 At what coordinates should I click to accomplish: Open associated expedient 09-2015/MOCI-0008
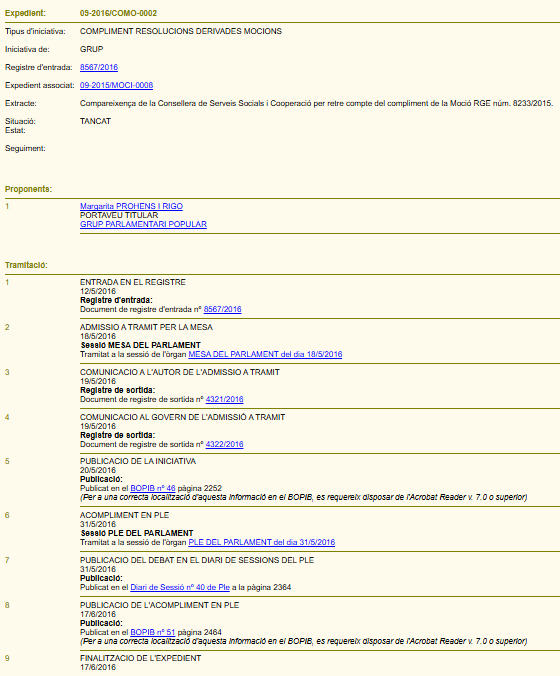[x=116, y=85]
